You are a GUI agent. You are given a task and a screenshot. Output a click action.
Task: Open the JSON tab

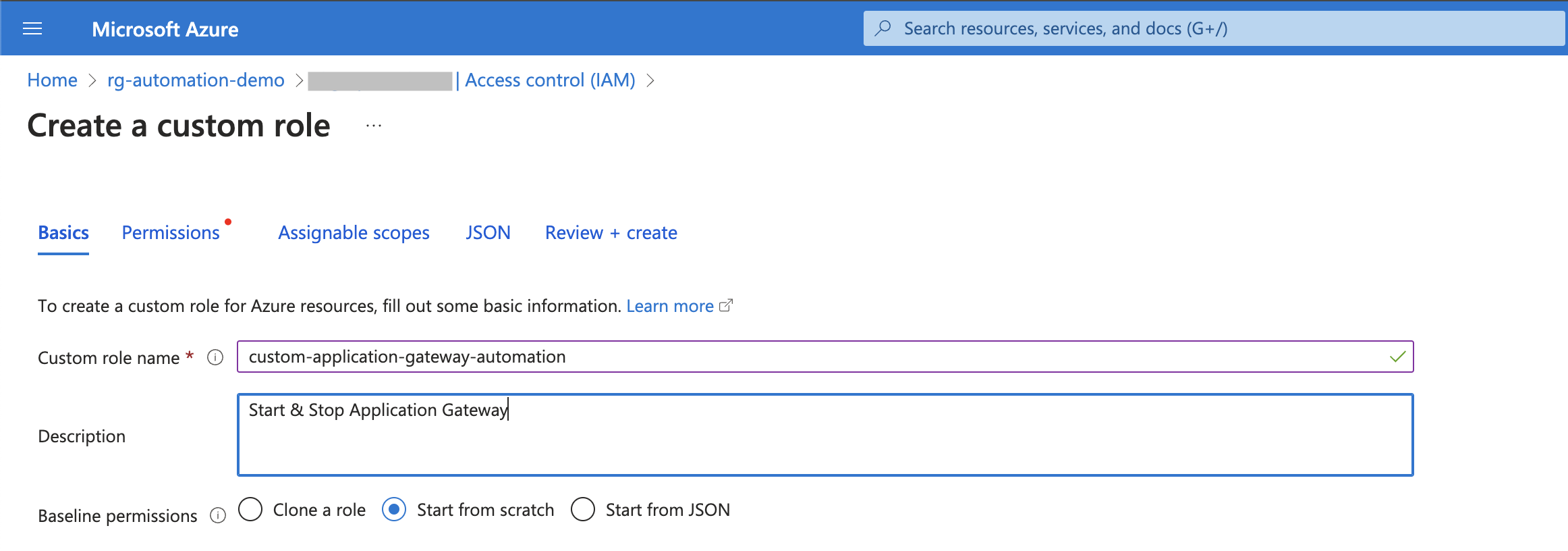pos(488,233)
